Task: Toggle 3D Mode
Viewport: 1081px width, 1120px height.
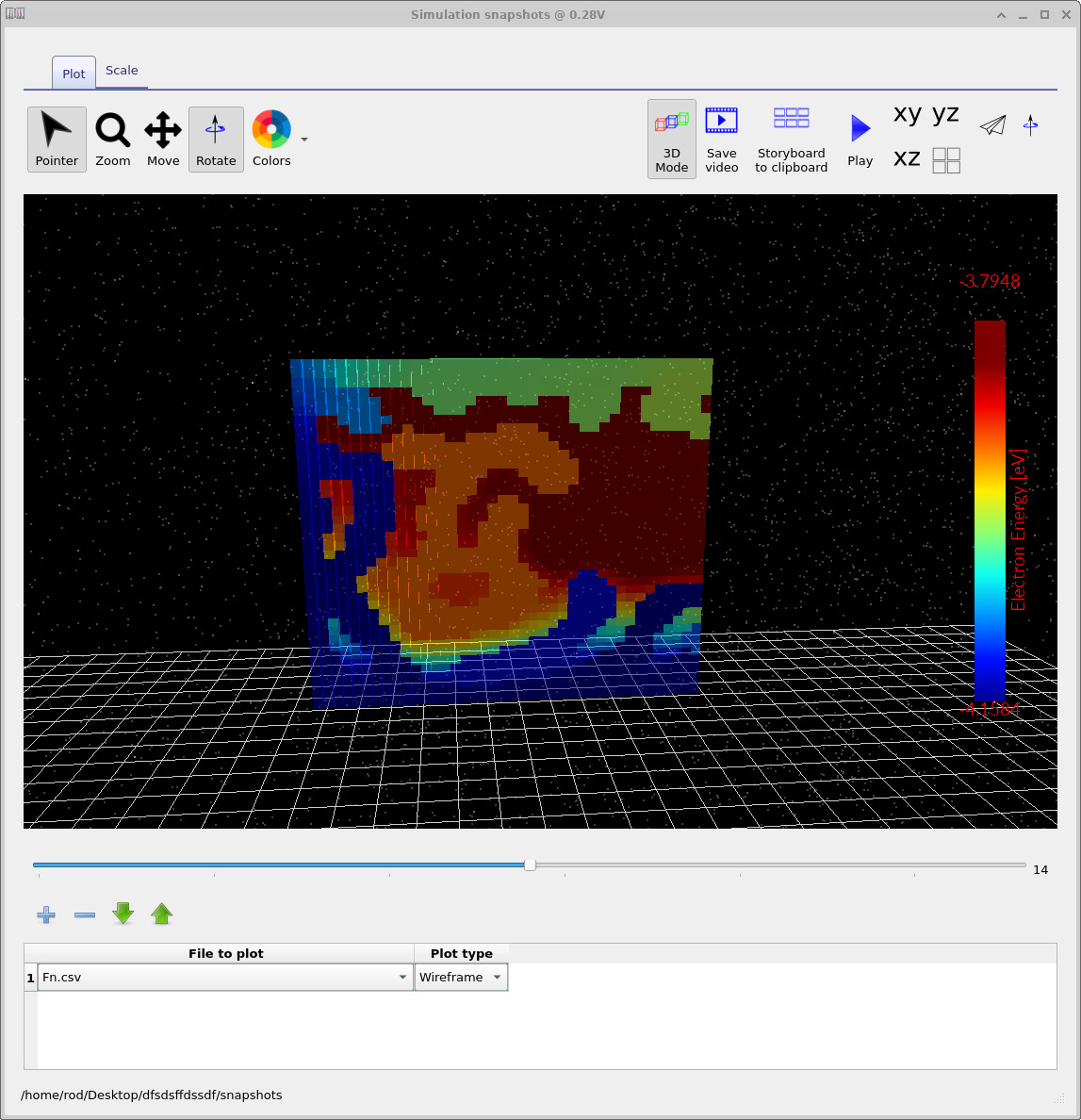Action: (x=671, y=139)
